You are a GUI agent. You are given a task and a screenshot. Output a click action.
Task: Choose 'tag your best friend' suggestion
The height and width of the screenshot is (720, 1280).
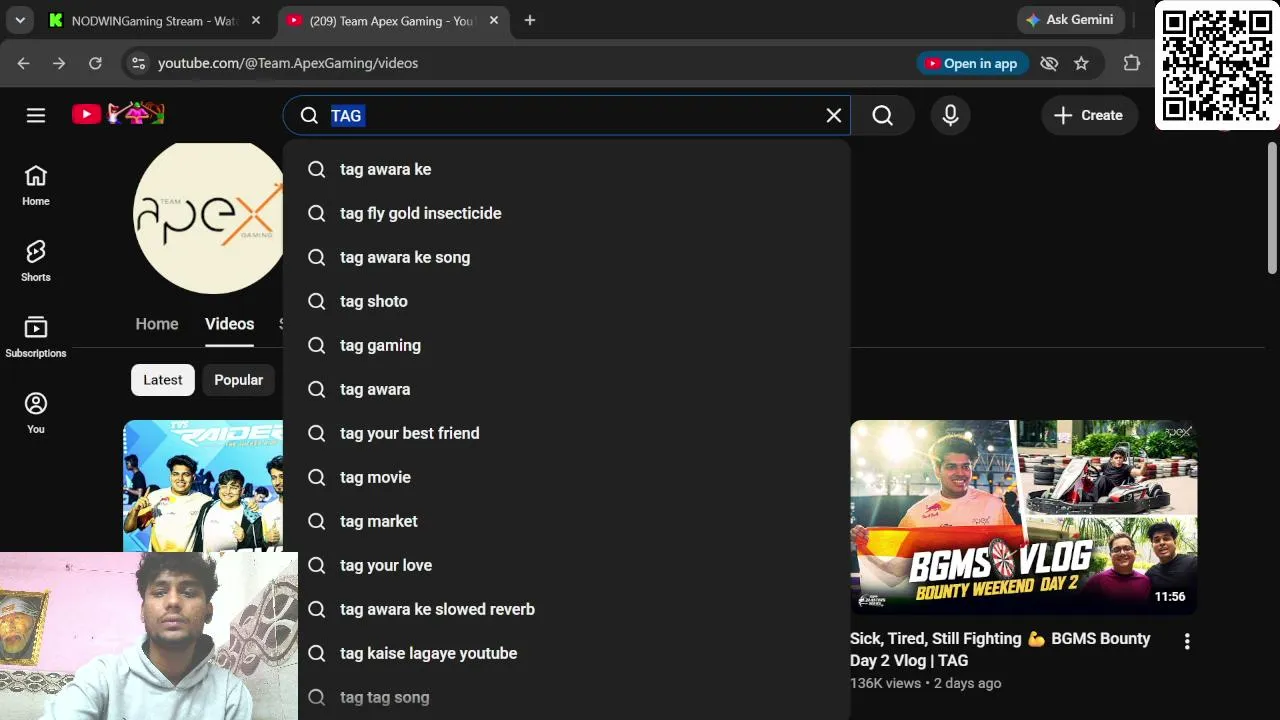click(567, 433)
